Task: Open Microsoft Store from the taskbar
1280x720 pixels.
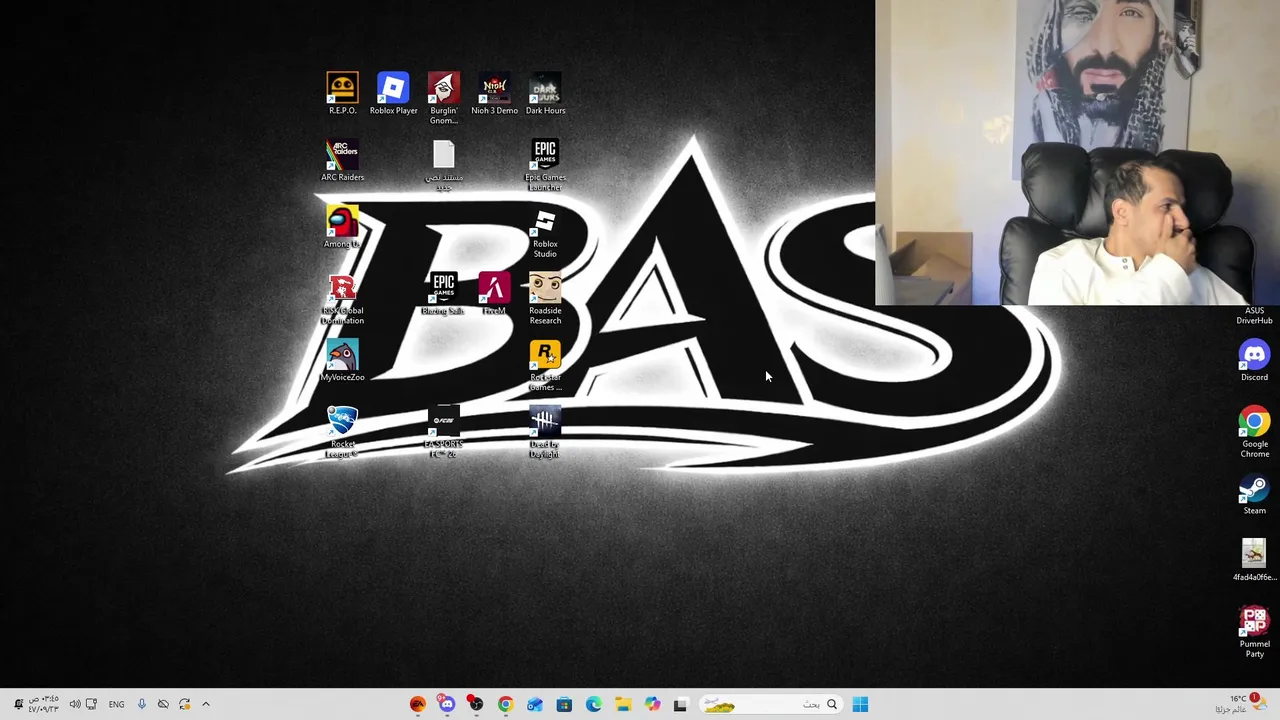Action: point(564,704)
